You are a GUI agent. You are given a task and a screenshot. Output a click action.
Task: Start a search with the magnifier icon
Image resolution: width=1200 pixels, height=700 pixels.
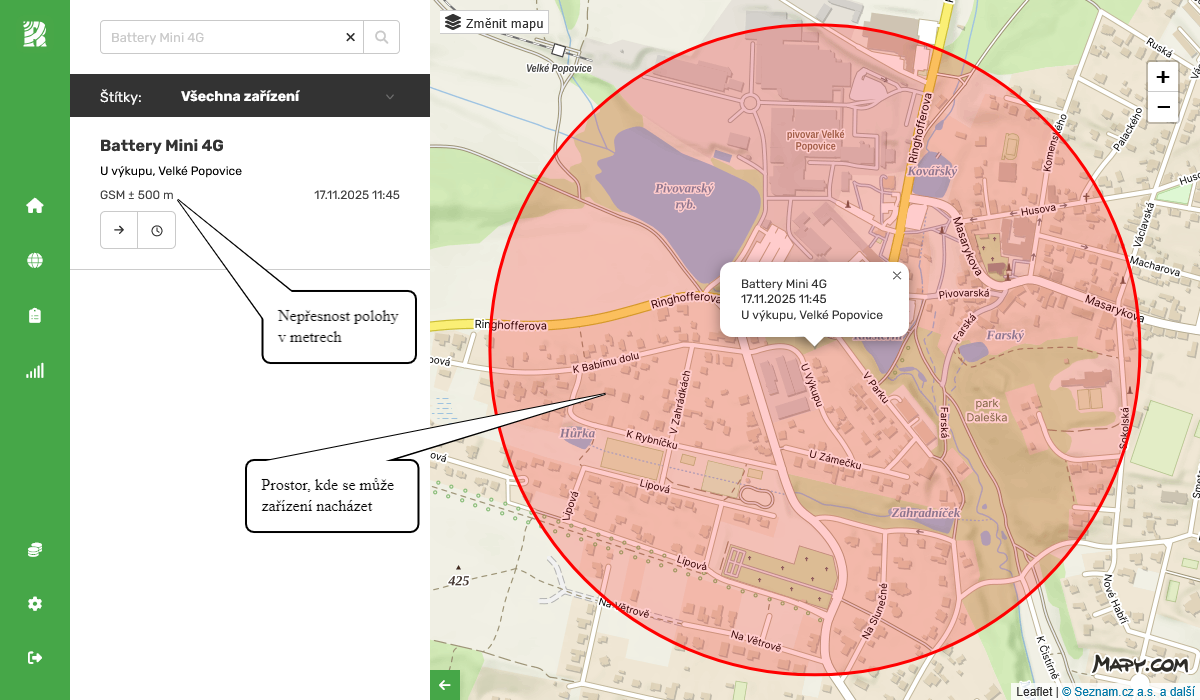382,36
